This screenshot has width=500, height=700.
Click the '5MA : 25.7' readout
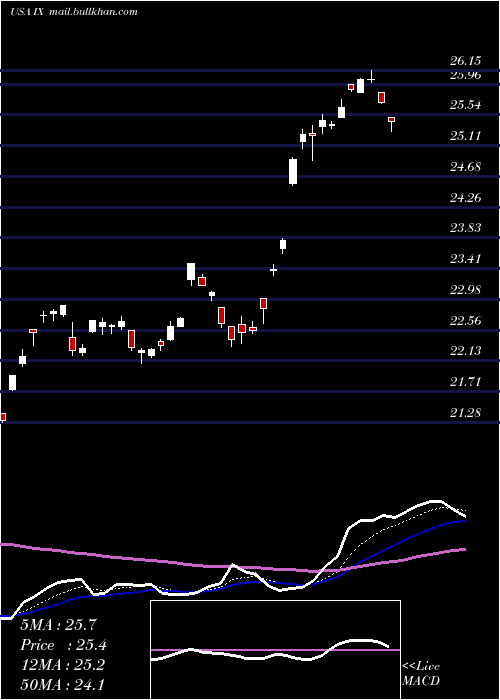click(x=58, y=625)
